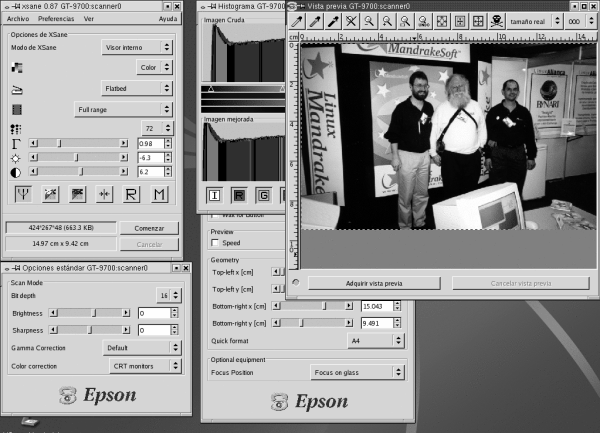The width and height of the screenshot is (600, 433).
Task: Open Color correction CRT monitors dropdown
Action: point(145,366)
